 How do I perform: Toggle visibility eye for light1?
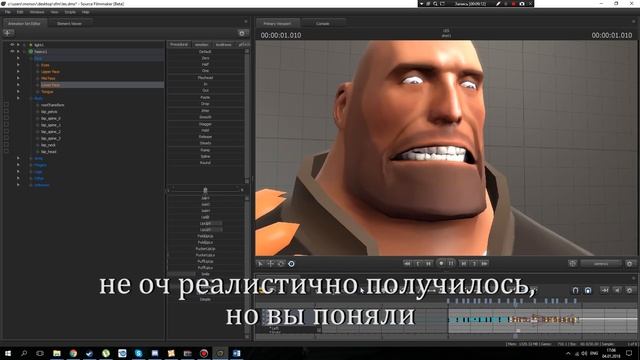point(12,44)
